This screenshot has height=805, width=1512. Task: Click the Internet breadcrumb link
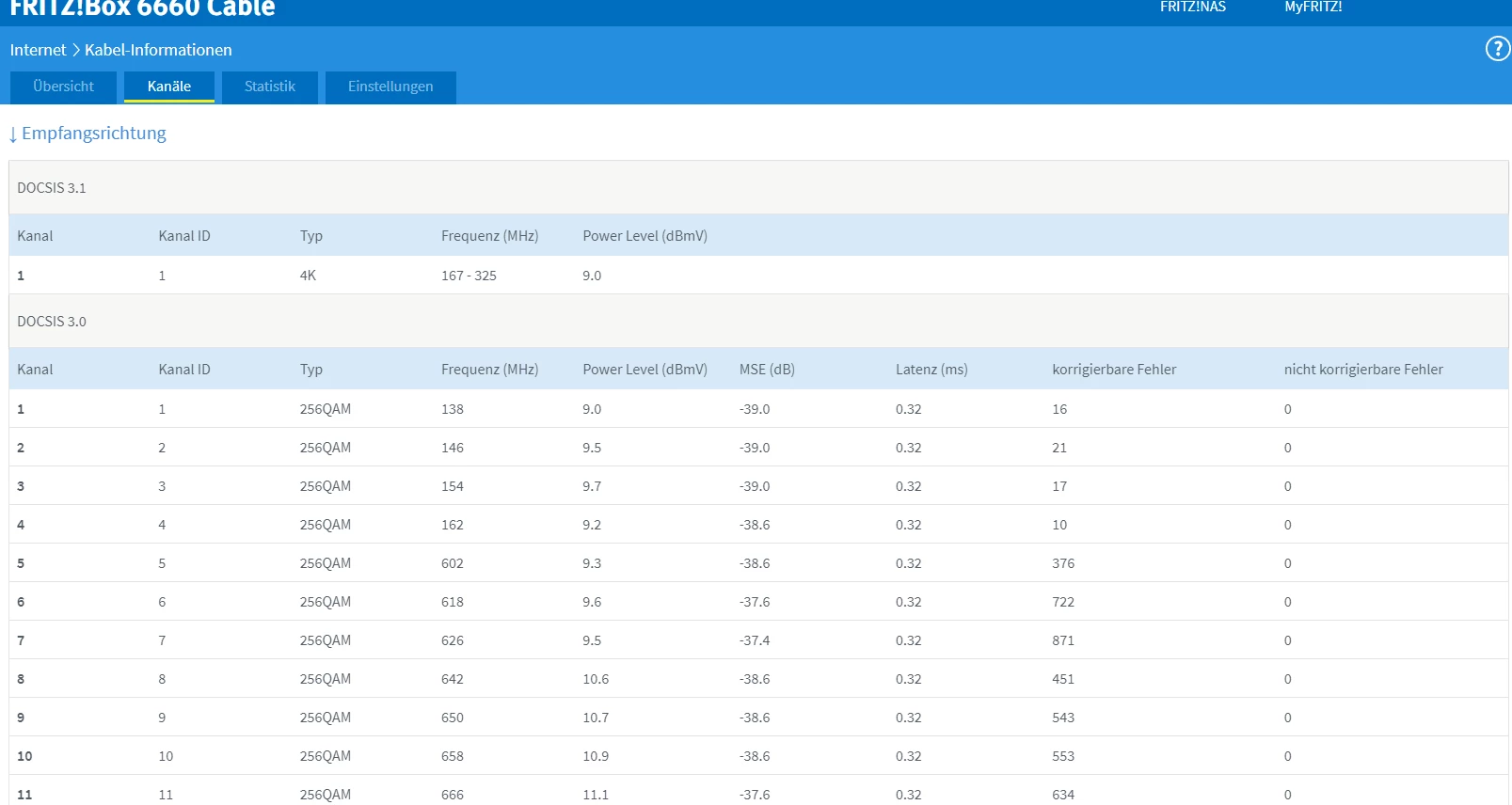[x=38, y=50]
